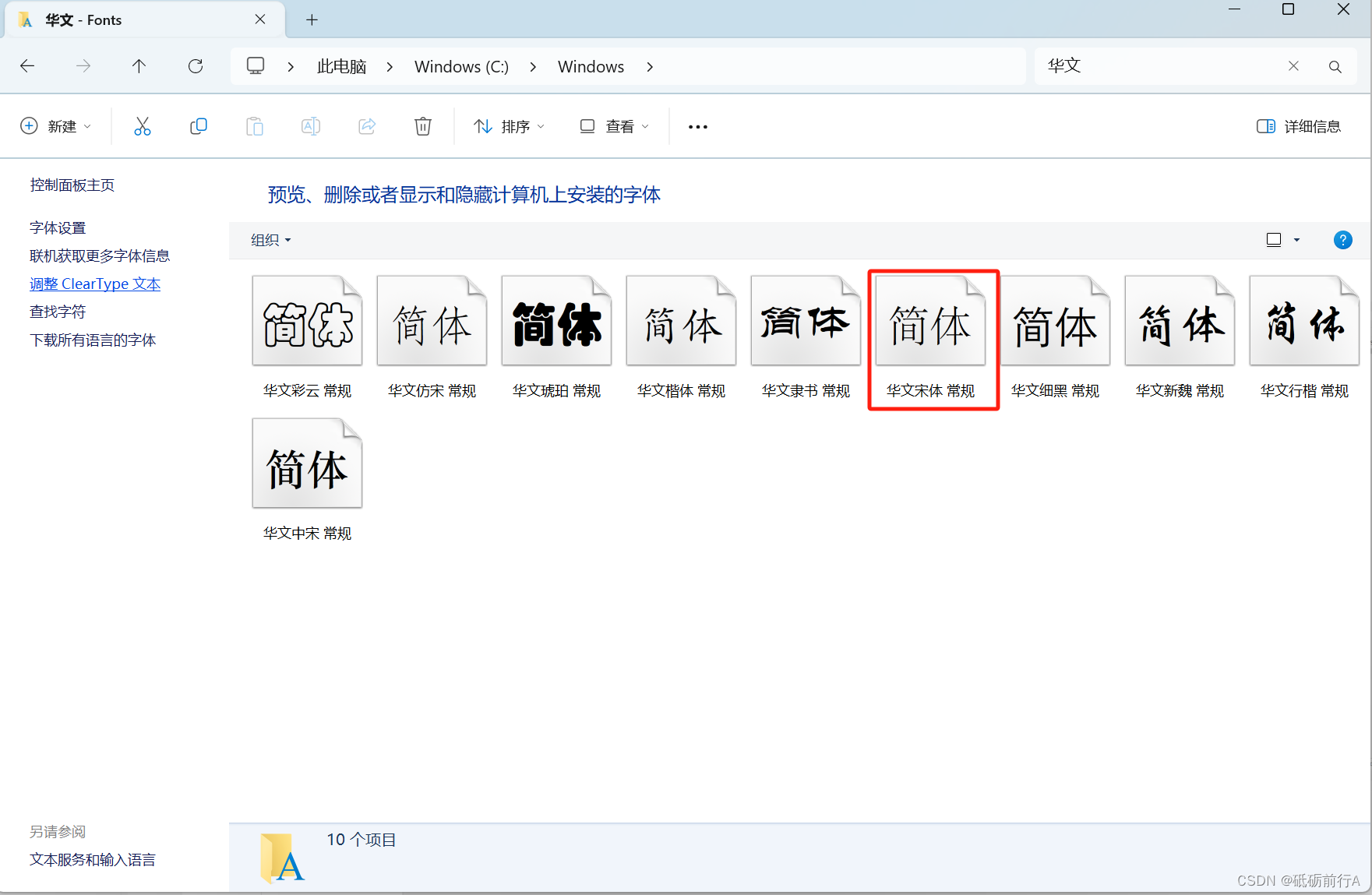Click the Windows folder breadcrumb
This screenshot has width=1372, height=895.
tap(591, 67)
